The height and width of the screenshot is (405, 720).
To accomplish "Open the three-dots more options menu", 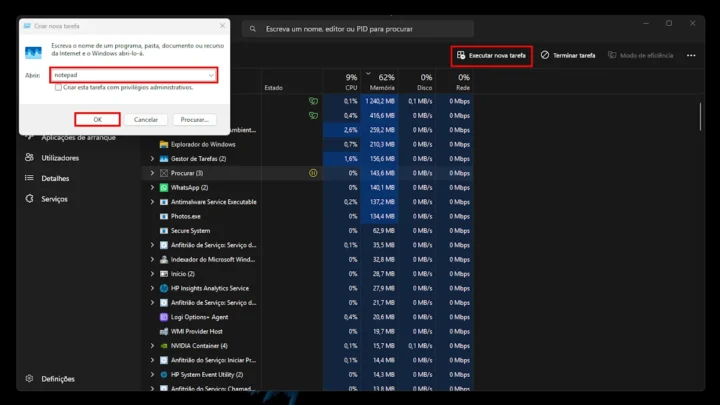I will point(690,55).
